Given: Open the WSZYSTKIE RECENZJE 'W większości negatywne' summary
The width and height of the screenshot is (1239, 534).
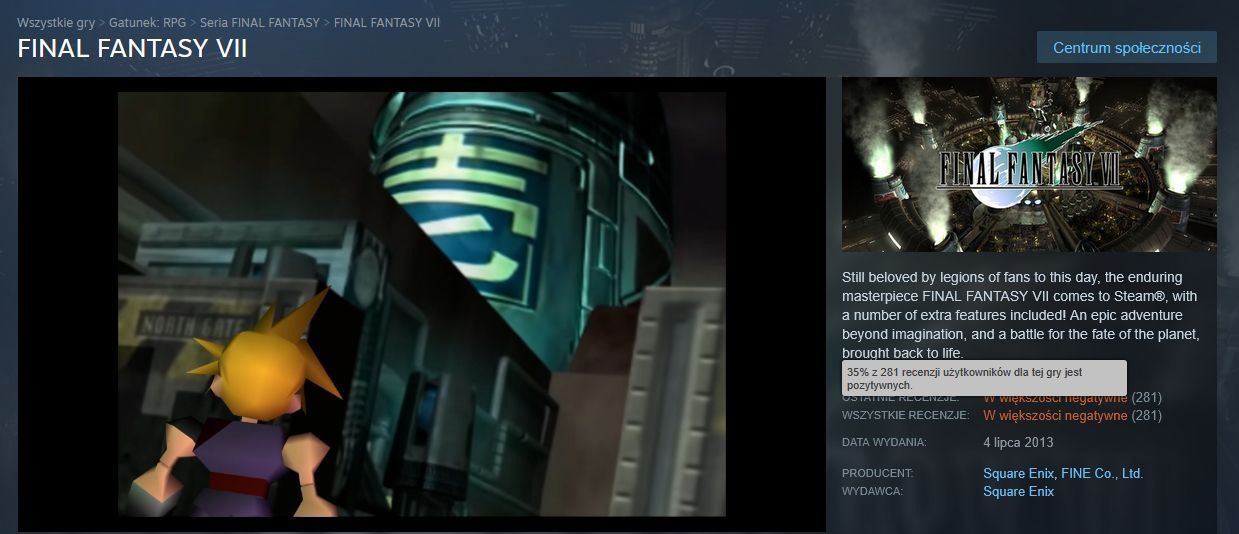Looking at the screenshot, I should (x=1055, y=415).
